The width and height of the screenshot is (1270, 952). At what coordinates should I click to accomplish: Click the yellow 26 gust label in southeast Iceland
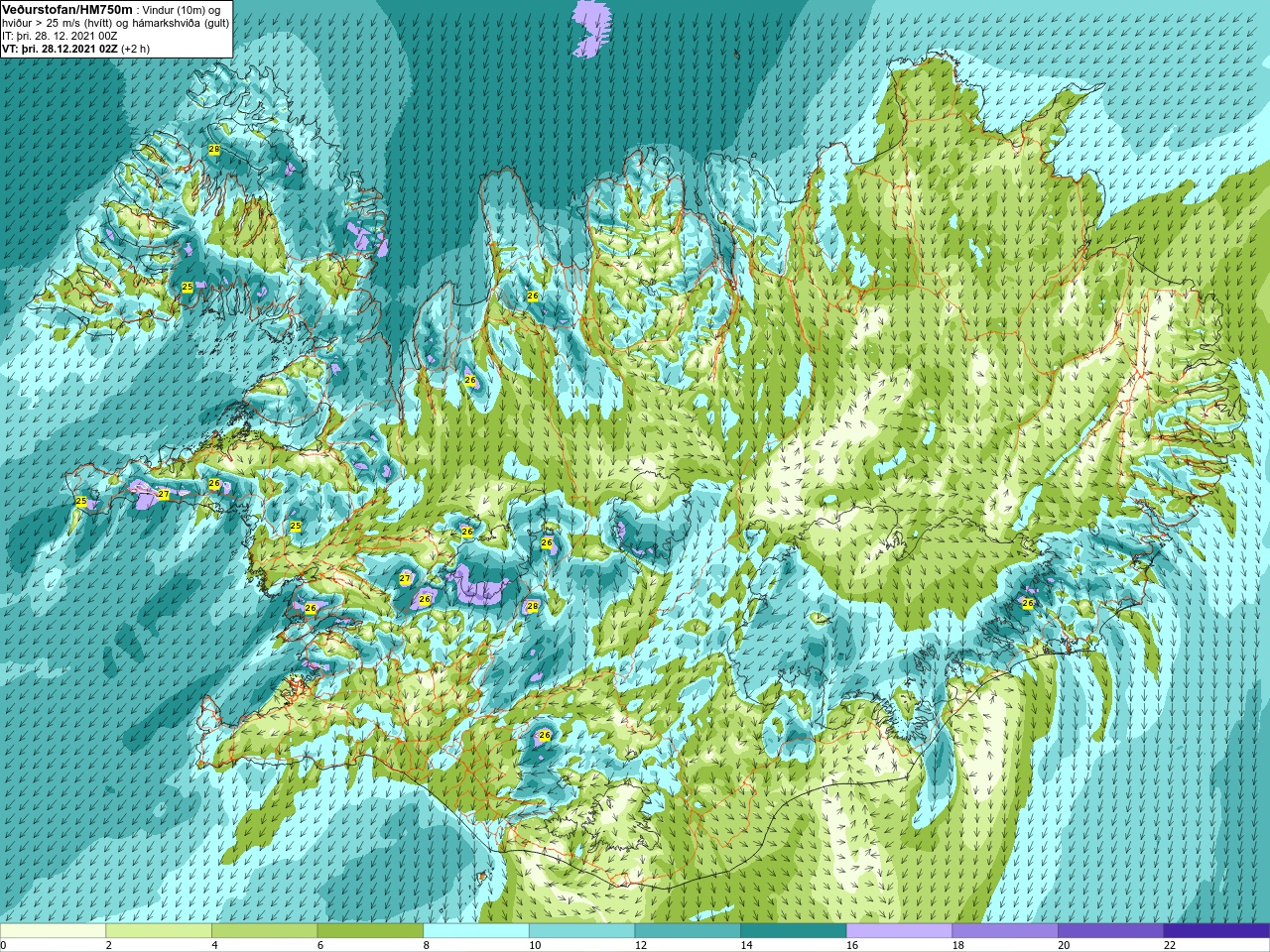click(1028, 603)
